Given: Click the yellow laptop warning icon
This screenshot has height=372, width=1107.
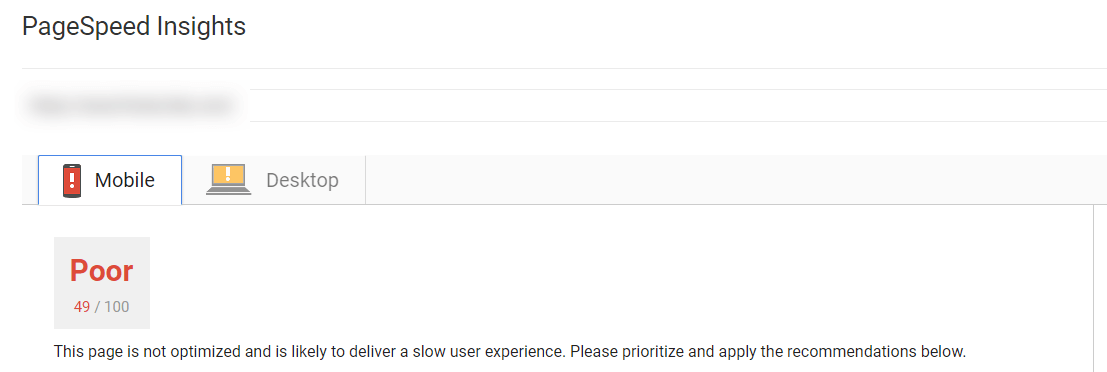Looking at the screenshot, I should point(228,179).
